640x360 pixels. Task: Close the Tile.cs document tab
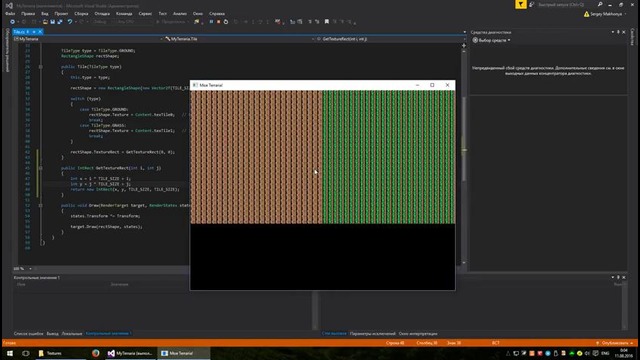point(40,31)
